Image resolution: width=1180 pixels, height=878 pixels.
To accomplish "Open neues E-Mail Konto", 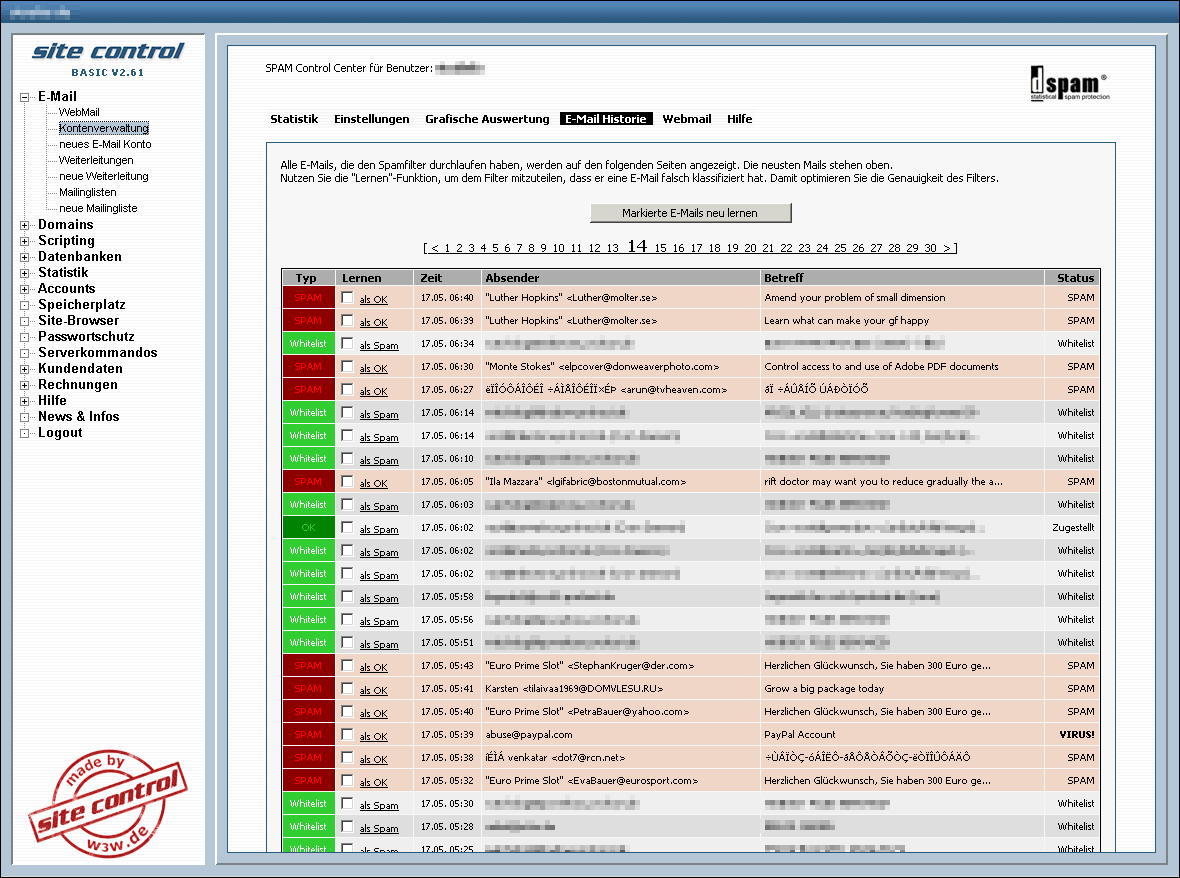I will (105, 144).
